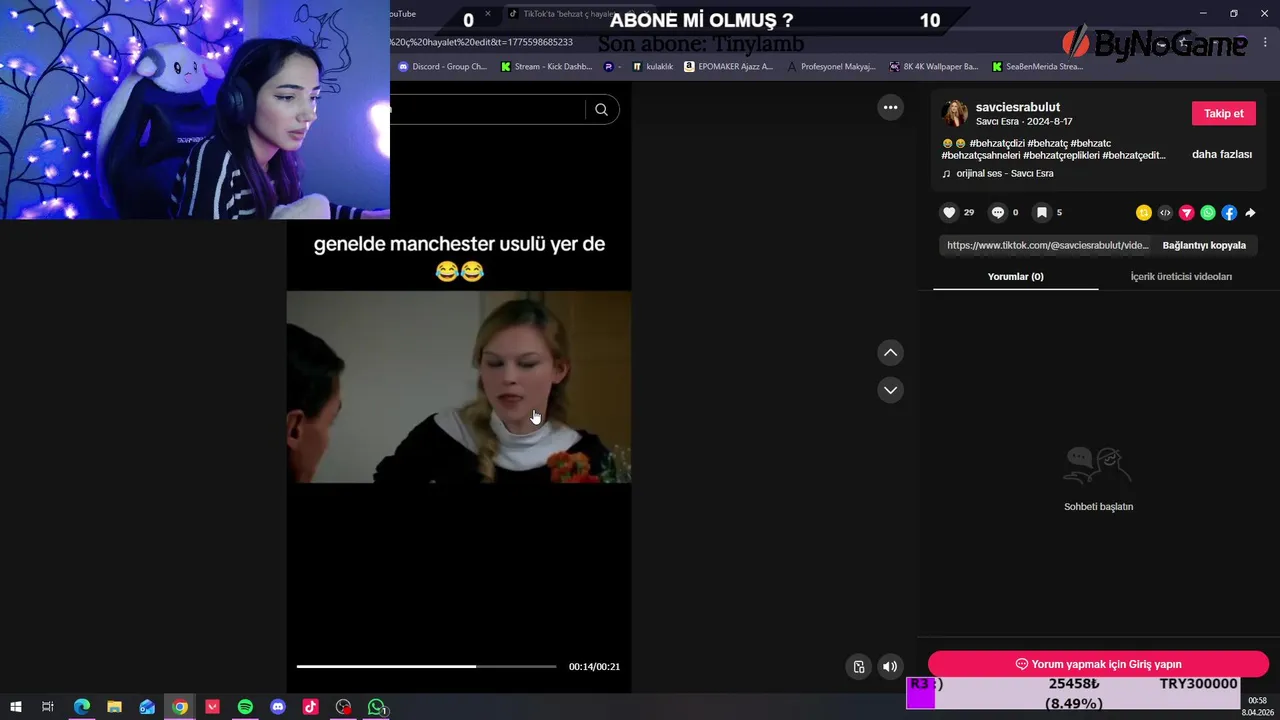Open Task View in the taskbar
The image size is (1280, 720).
pos(47,707)
